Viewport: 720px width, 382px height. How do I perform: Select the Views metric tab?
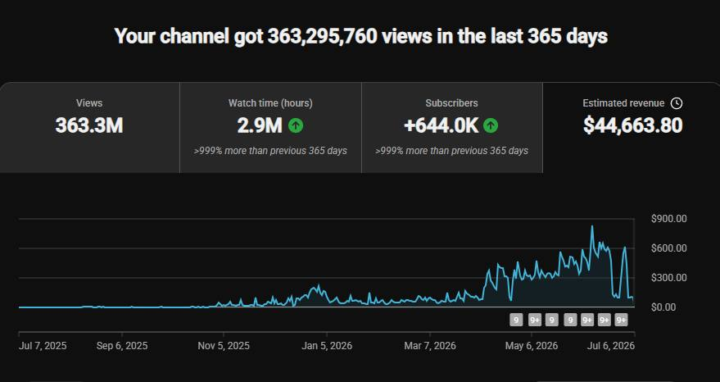(x=90, y=128)
